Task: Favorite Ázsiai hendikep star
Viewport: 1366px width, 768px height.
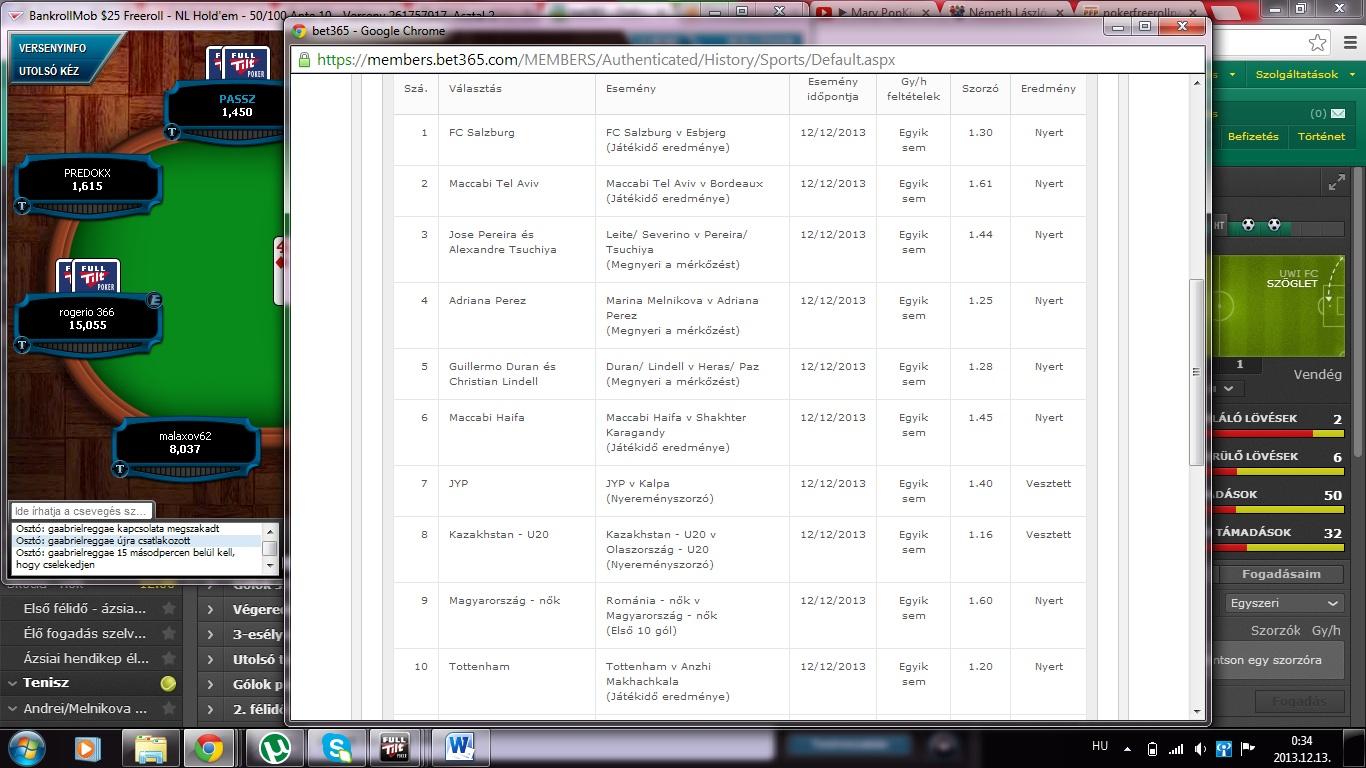Action: pyautogui.click(x=169, y=658)
